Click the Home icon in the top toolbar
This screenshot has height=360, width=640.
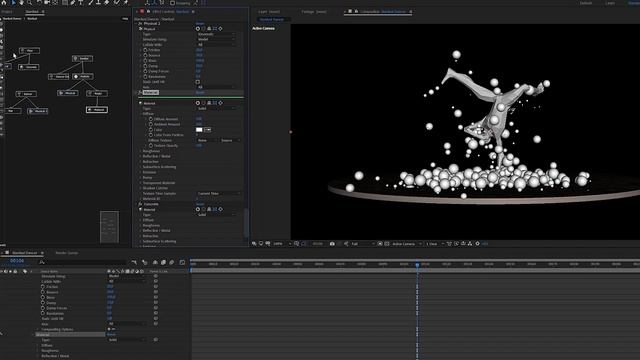pyautogui.click(x=4, y=2)
